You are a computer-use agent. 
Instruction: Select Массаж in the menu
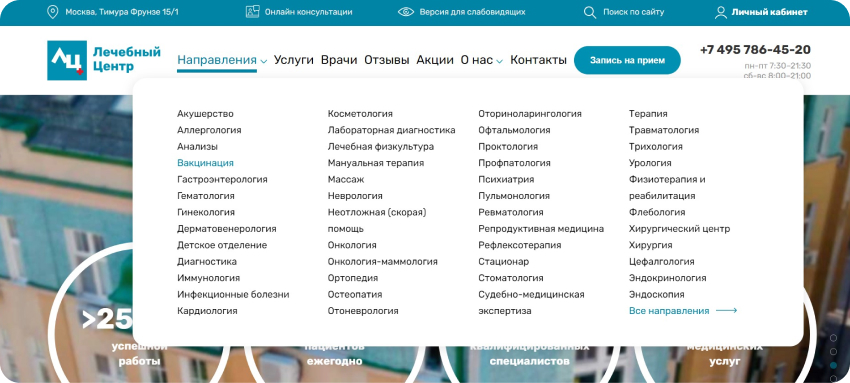(346, 179)
